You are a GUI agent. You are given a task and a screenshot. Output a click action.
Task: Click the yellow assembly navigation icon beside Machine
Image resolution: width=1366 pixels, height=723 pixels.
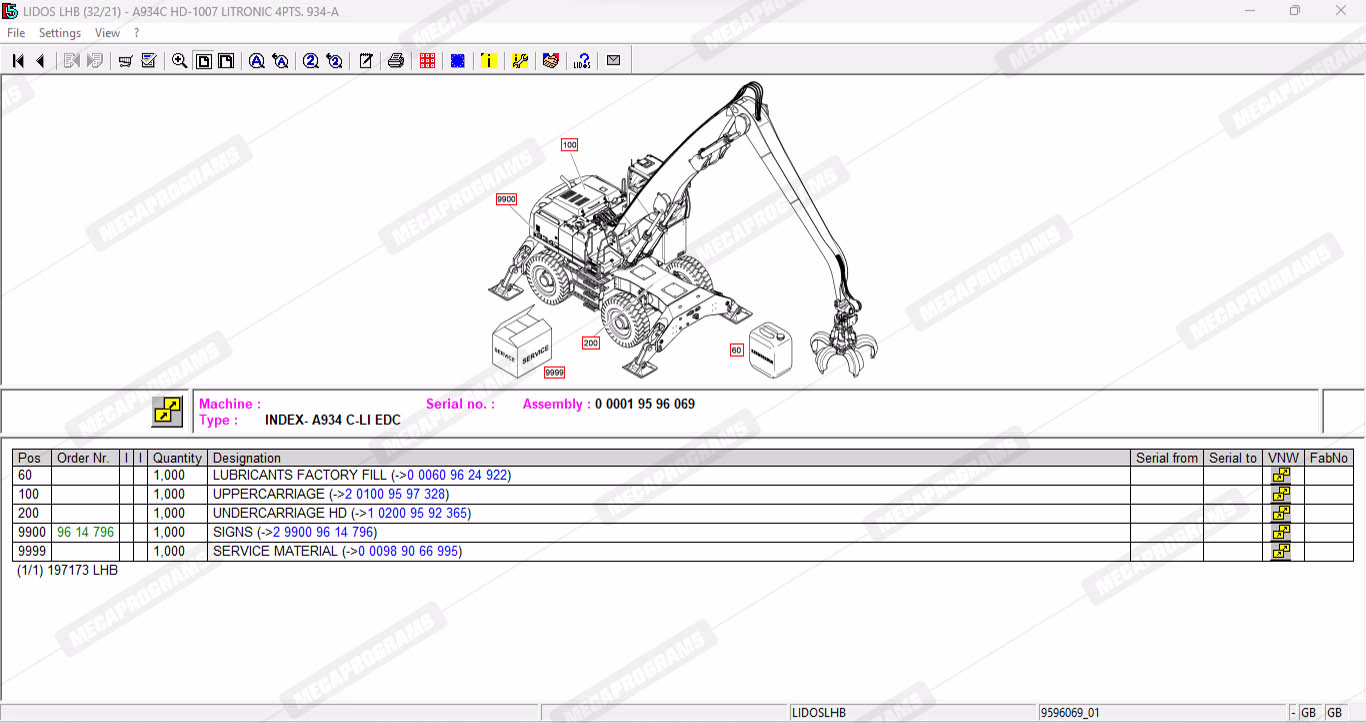click(x=167, y=411)
